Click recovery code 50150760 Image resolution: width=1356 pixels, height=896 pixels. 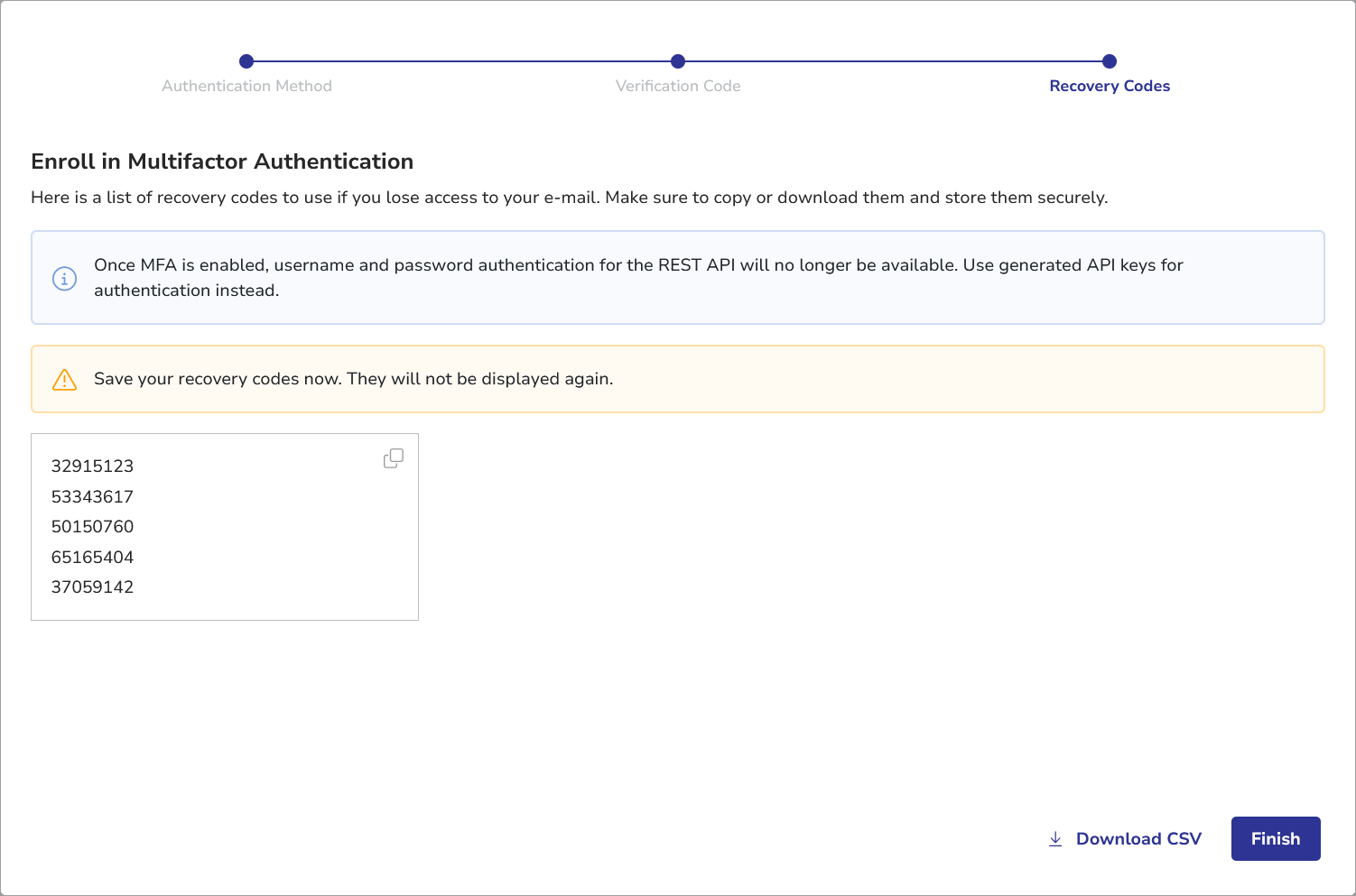click(x=92, y=527)
